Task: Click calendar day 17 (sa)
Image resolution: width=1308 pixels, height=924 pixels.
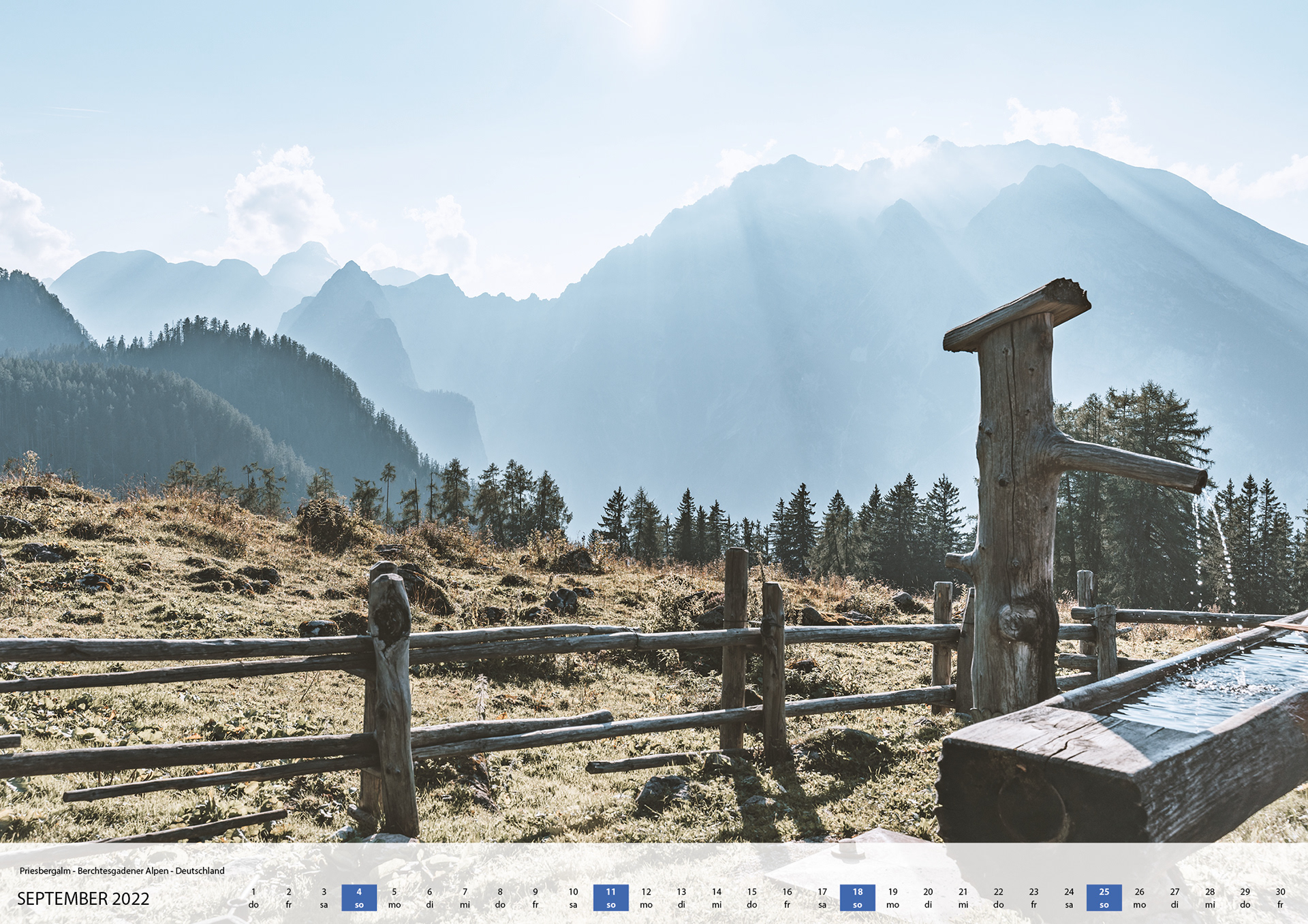Action: (x=822, y=897)
